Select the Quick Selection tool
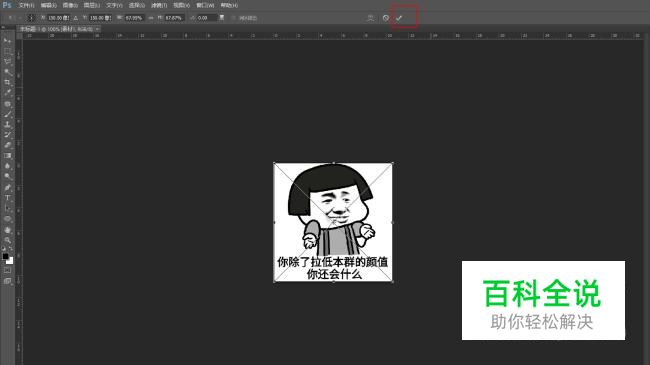 (7, 72)
